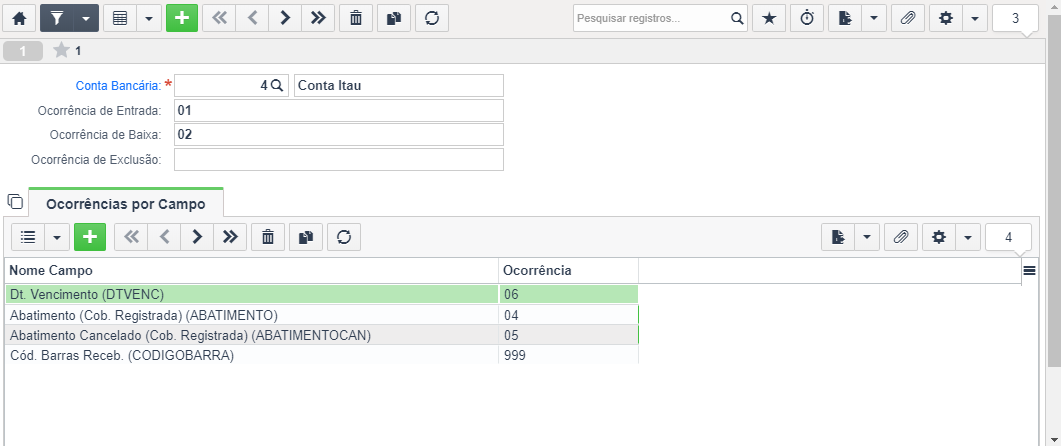Viewport: 1061px width, 446px height.
Task: Add a new row in subgrid toolbar
Action: (90, 237)
